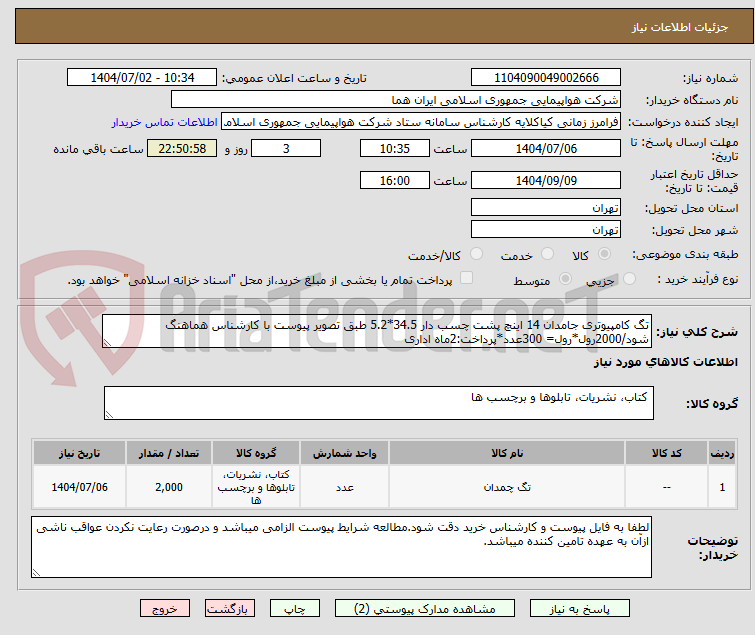
Task: Click the 16:00 price validity time field
Action: (x=395, y=181)
